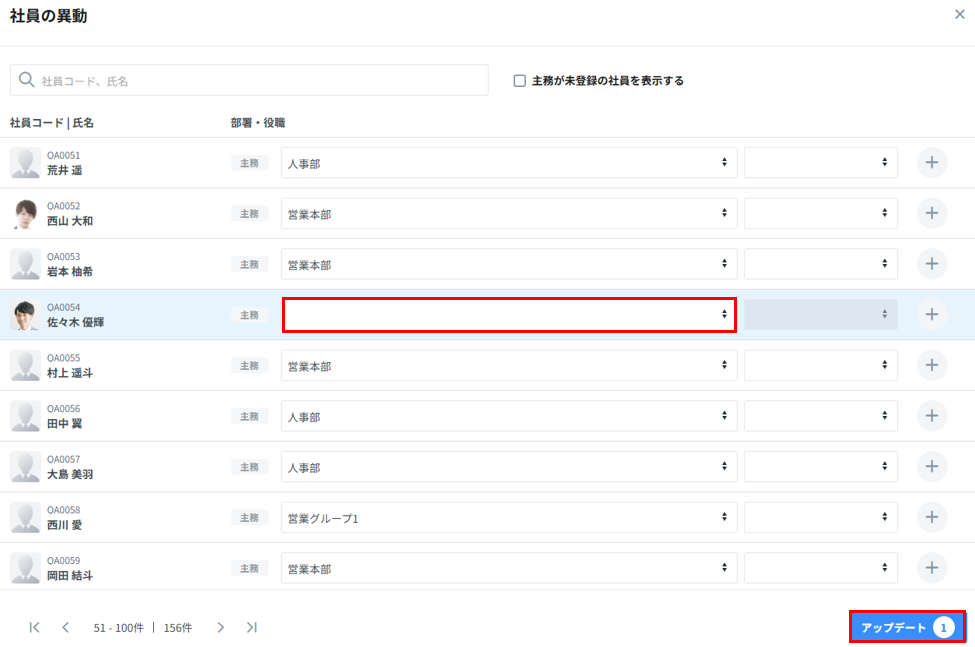
Task: Open 人事部 department dropdown for 荒井 遥
Action: [509, 163]
